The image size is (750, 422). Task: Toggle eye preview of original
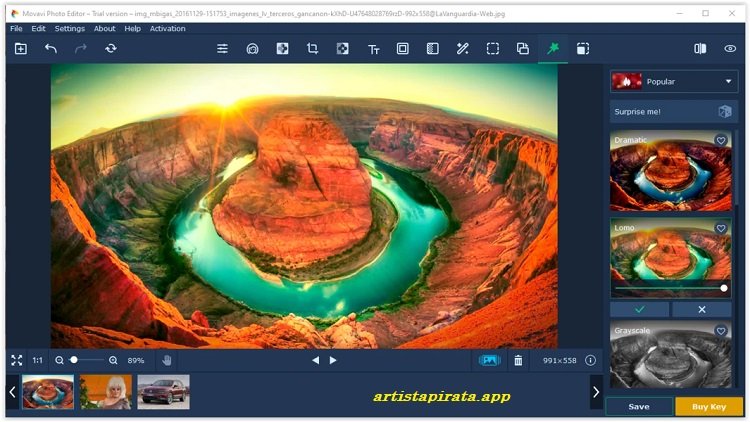pos(730,48)
